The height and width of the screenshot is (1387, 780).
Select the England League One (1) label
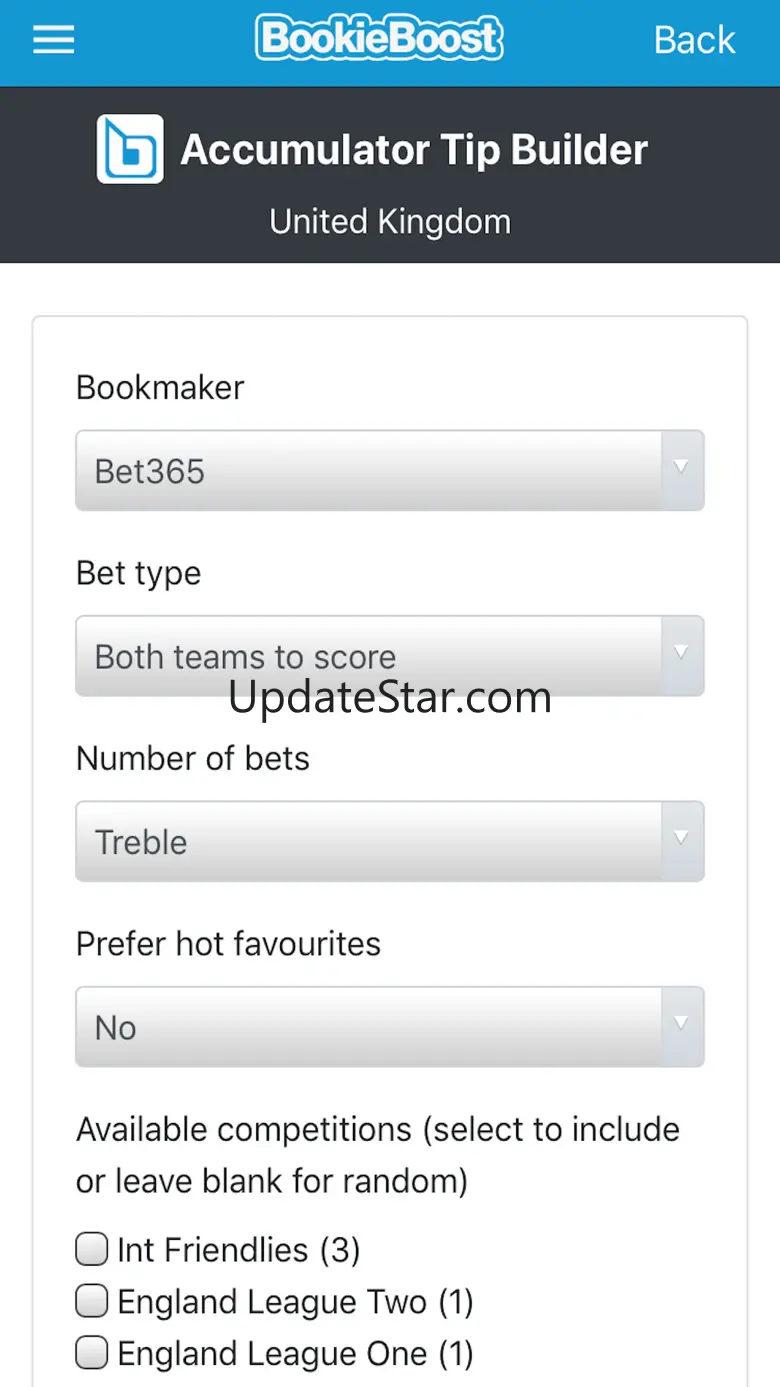tap(295, 1354)
